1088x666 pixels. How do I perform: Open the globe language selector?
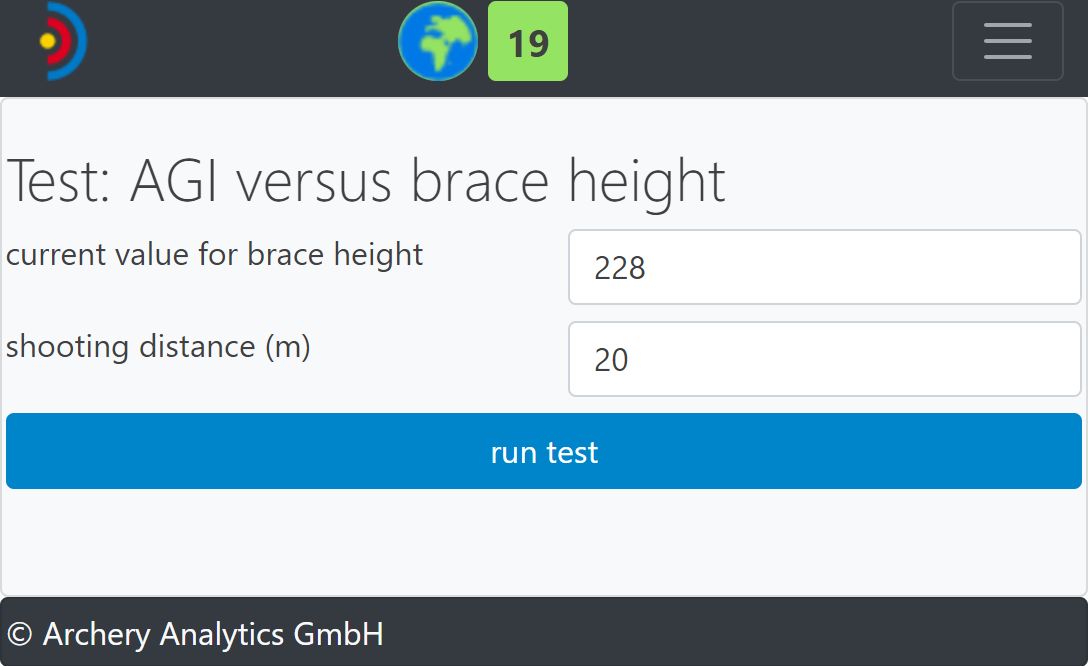tap(438, 41)
